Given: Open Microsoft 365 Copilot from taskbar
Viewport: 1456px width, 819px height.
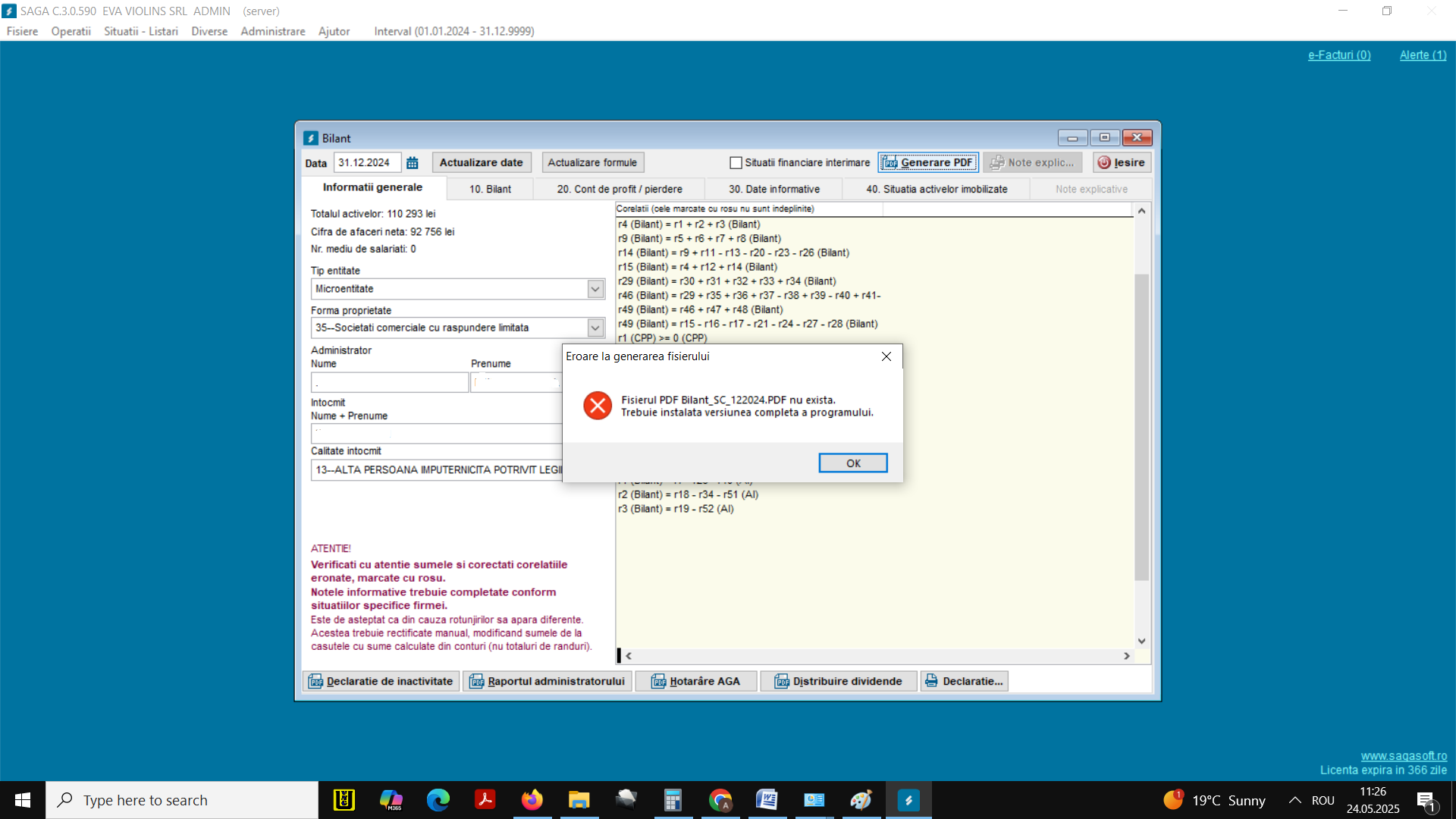Looking at the screenshot, I should tap(391, 800).
